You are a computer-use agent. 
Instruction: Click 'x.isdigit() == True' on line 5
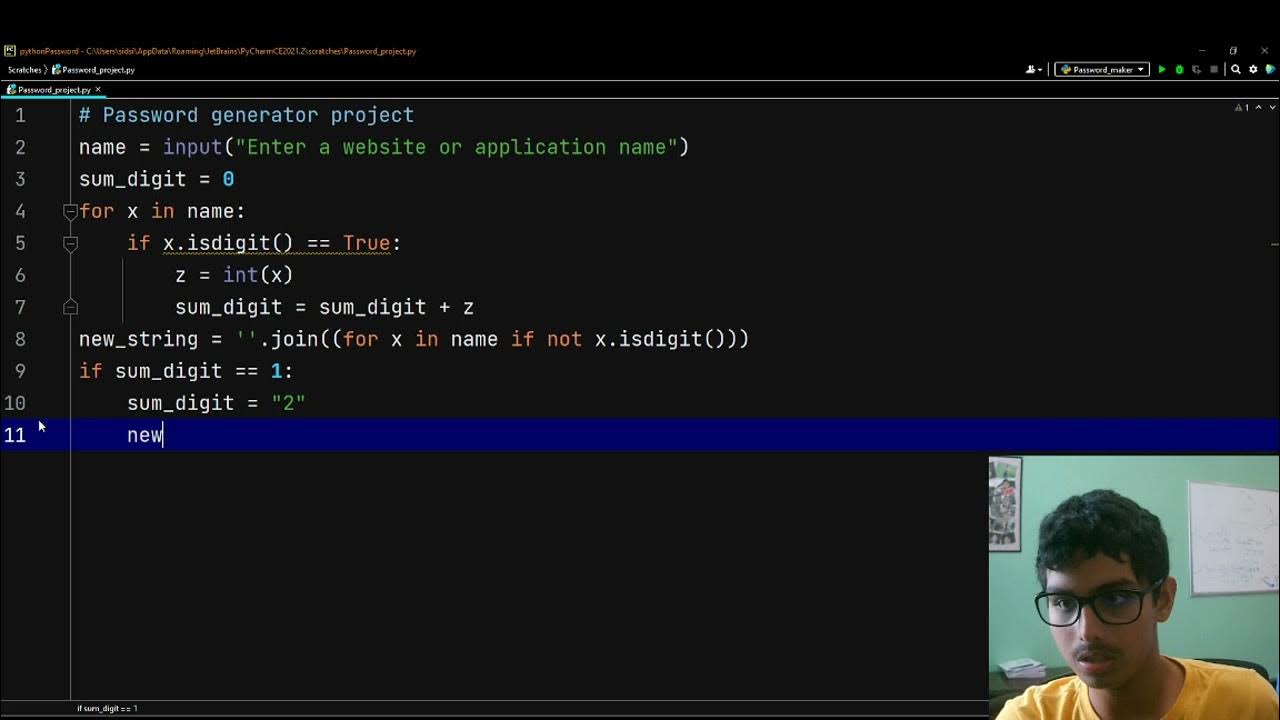click(x=276, y=243)
